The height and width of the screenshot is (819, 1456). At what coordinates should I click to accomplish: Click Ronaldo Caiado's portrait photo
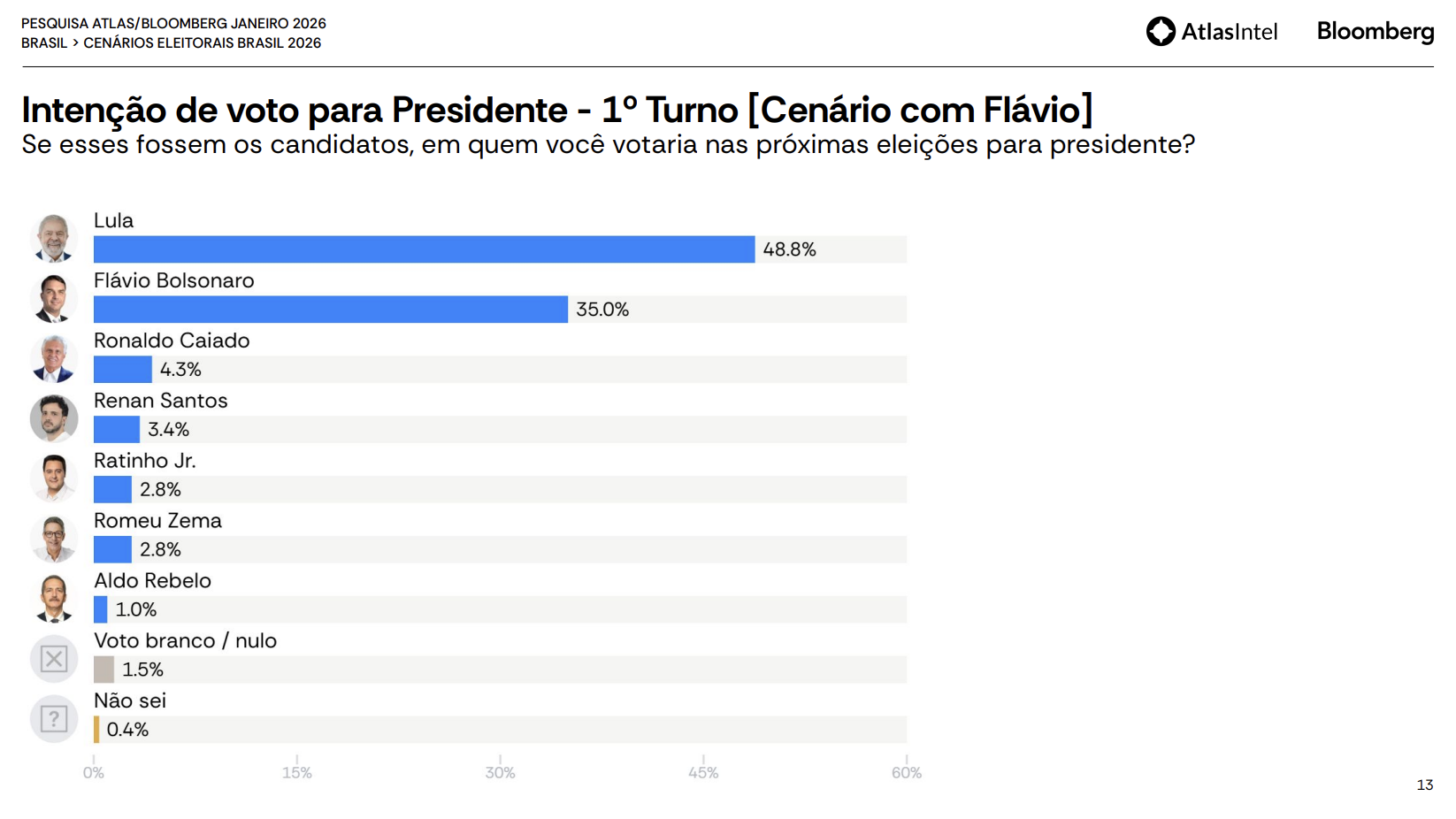(x=54, y=359)
